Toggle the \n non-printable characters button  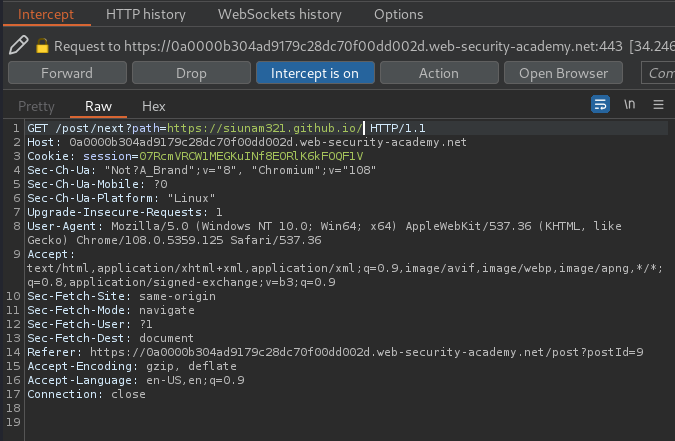(x=629, y=104)
